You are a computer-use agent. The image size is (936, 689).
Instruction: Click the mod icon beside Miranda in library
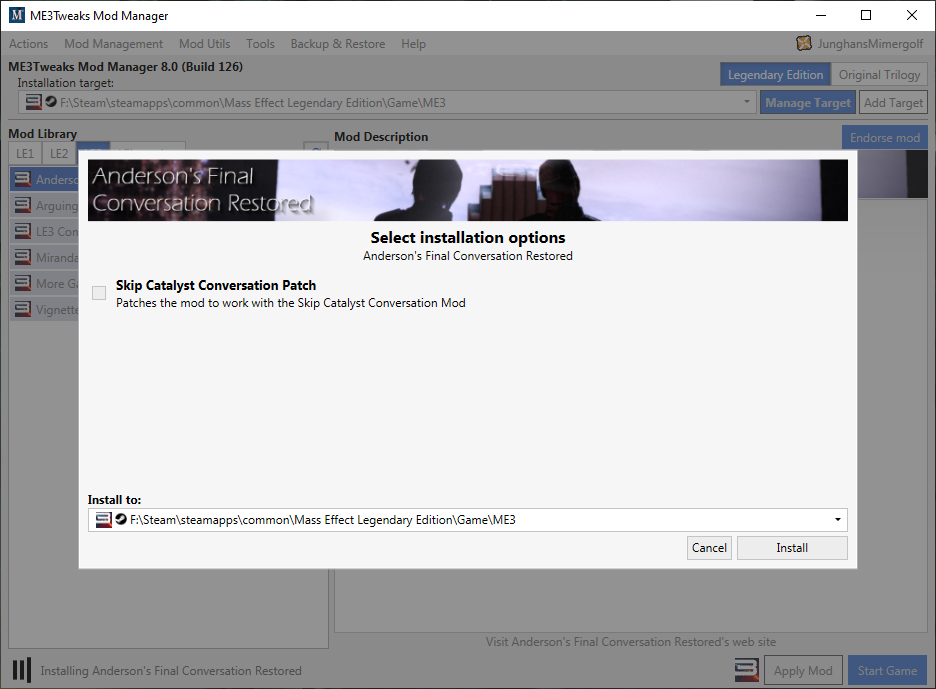(23, 257)
